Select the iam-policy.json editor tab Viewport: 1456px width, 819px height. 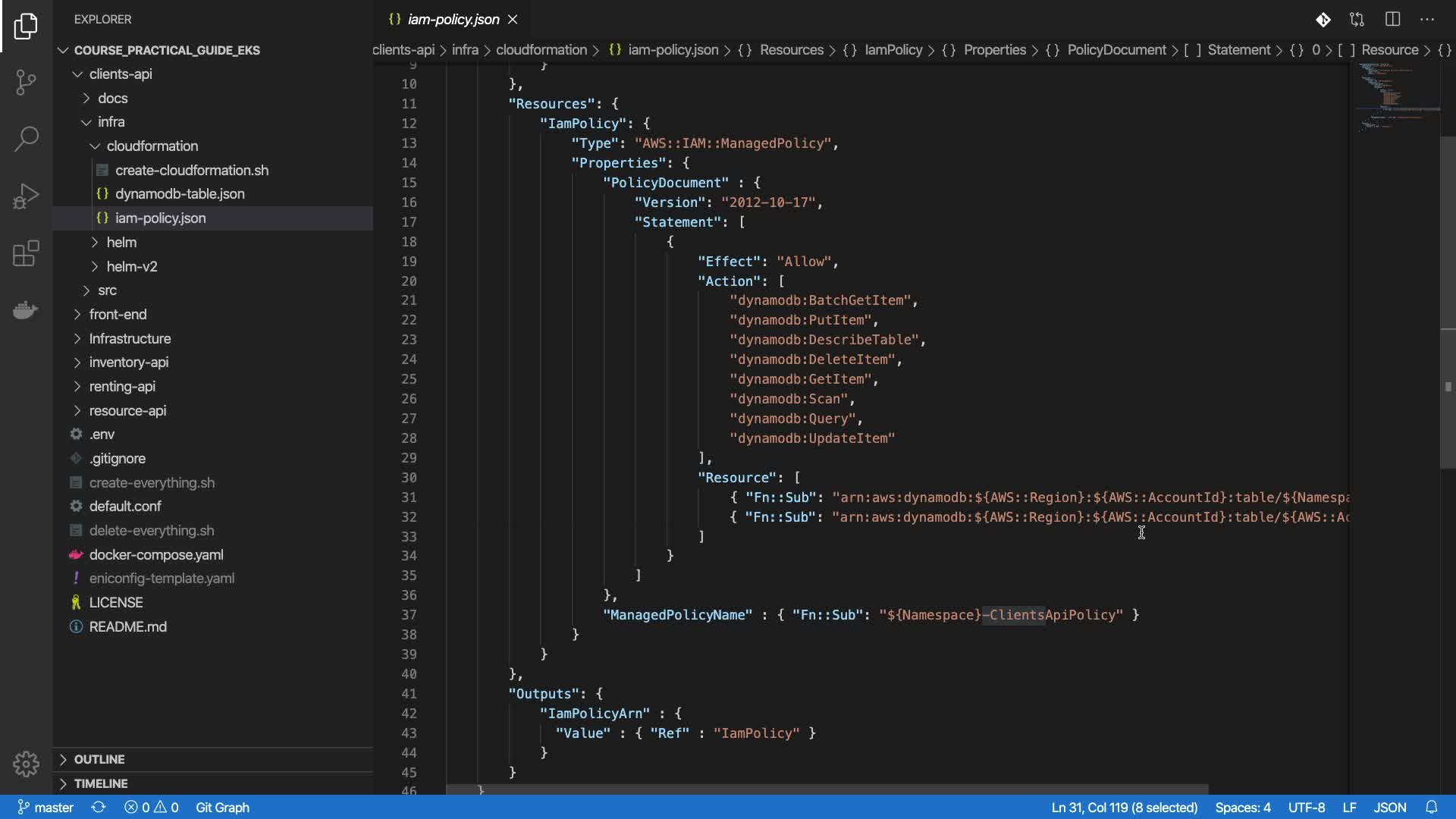point(453,20)
